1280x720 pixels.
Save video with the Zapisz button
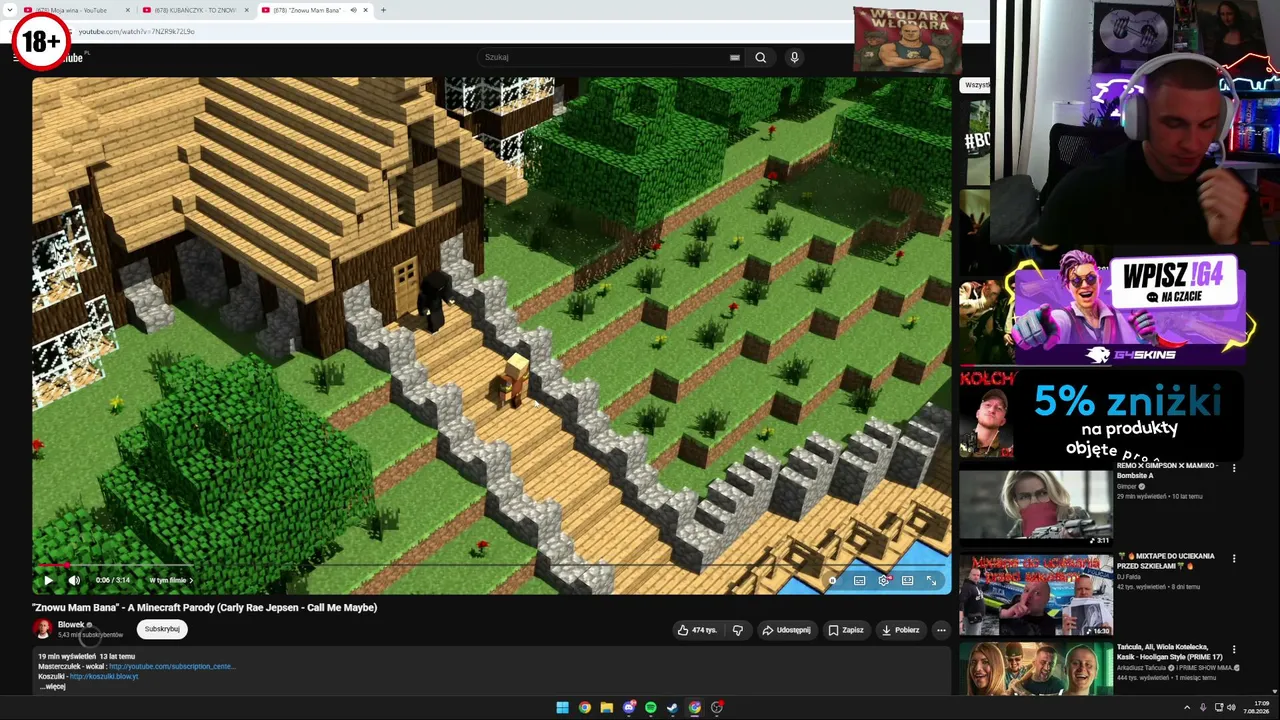click(846, 630)
